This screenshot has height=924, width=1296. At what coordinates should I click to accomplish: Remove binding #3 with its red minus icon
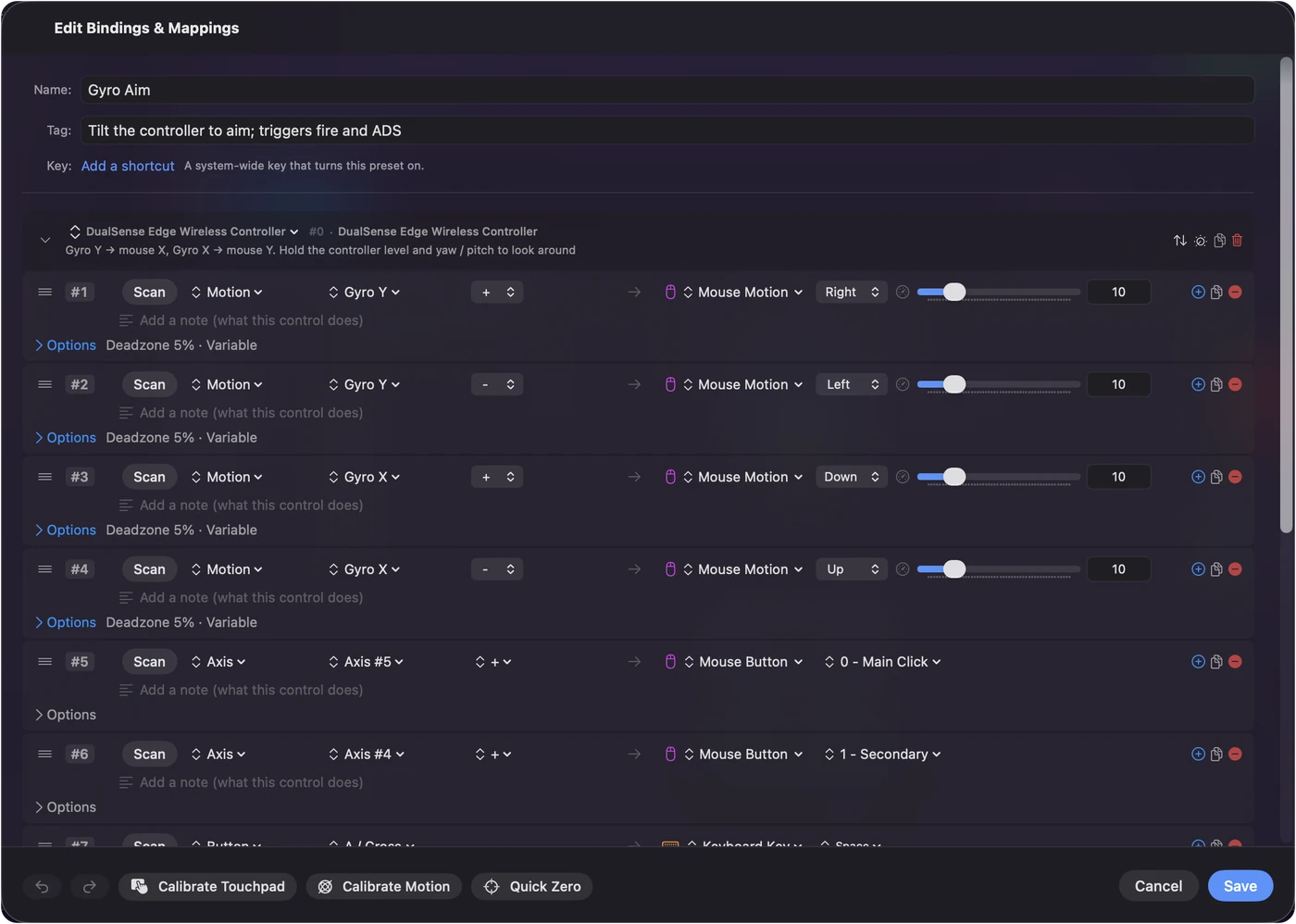(x=1235, y=478)
